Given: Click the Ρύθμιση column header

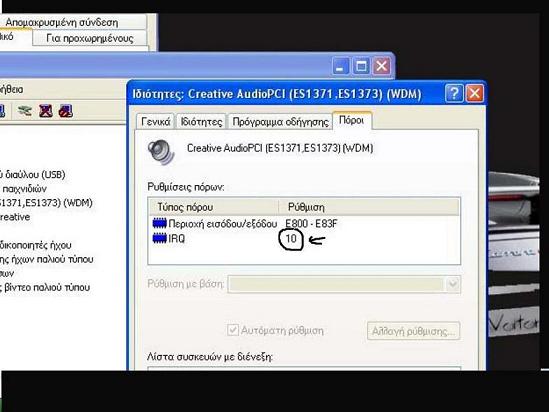Looking at the screenshot, I should pyautogui.click(x=369, y=207).
